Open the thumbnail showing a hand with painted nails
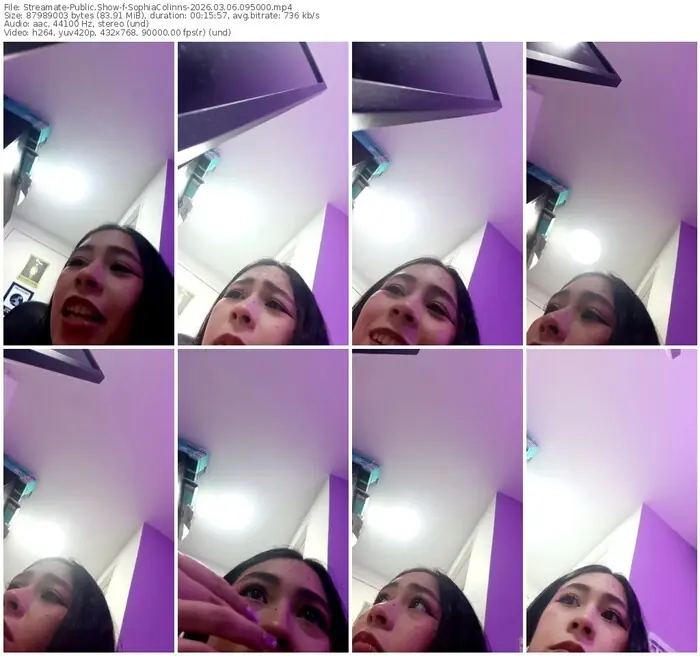700x656 pixels. tap(263, 500)
